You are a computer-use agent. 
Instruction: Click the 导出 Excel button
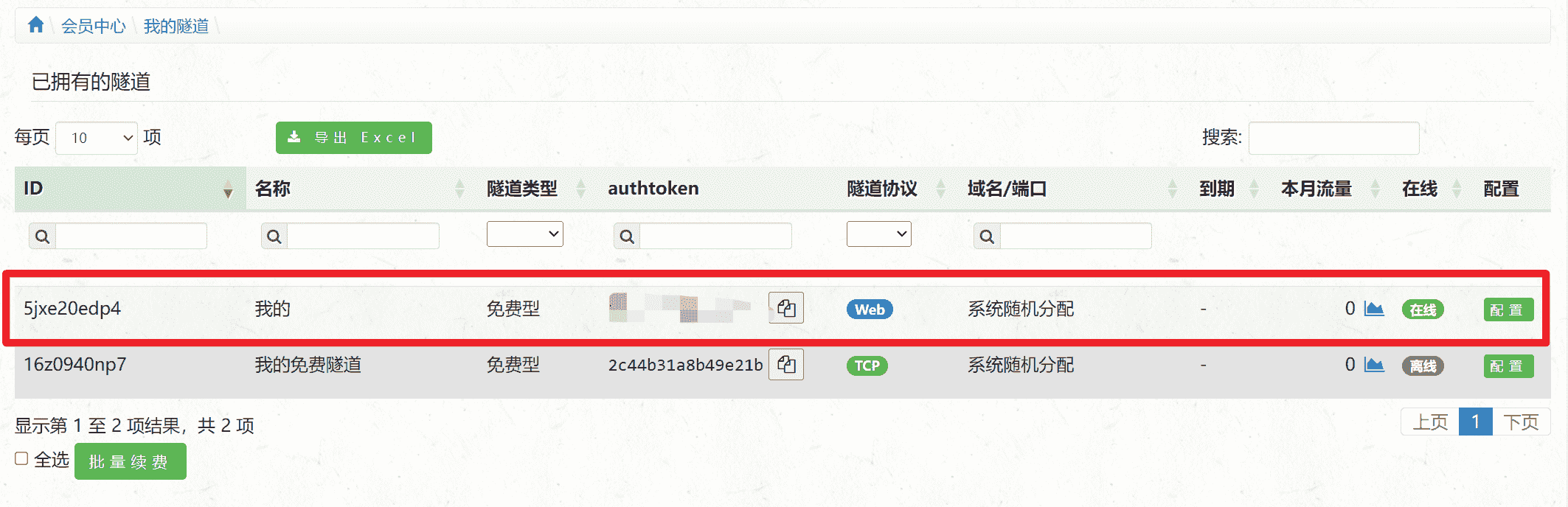(x=353, y=138)
